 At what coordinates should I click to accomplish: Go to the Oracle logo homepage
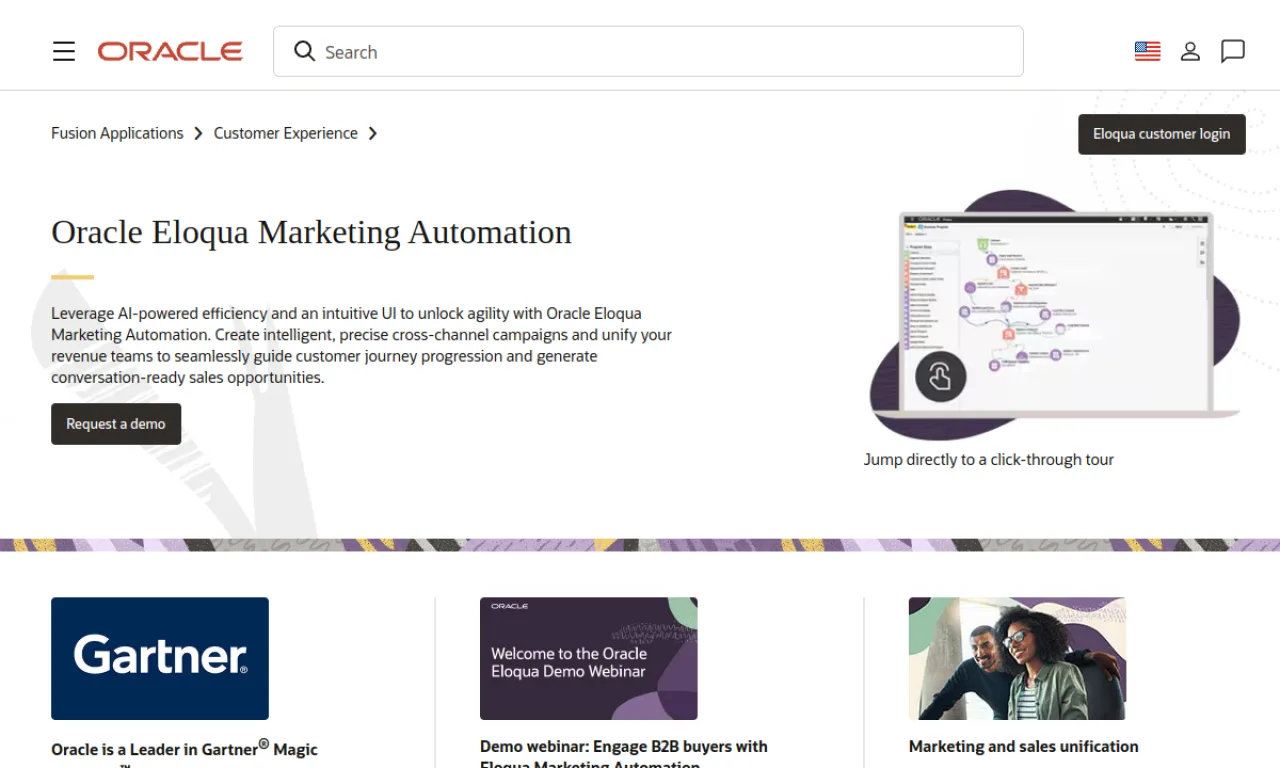170,51
